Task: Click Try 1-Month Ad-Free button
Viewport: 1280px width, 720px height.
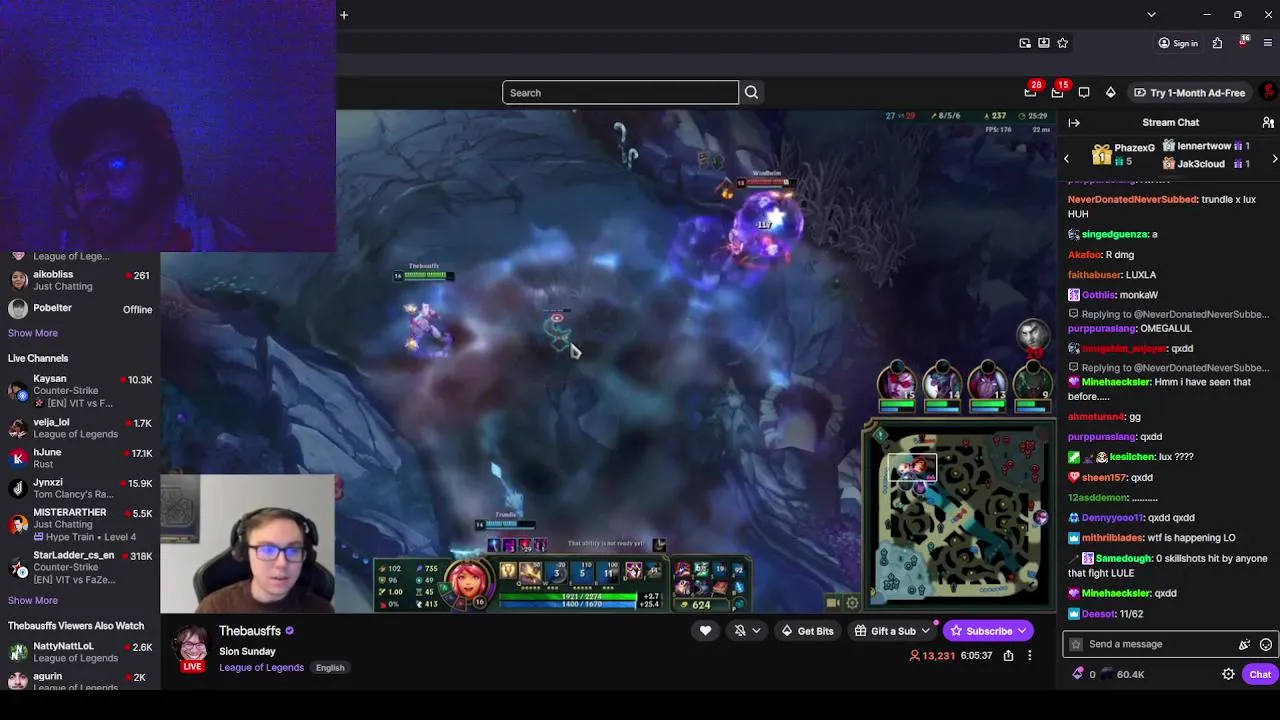Action: (x=1189, y=93)
